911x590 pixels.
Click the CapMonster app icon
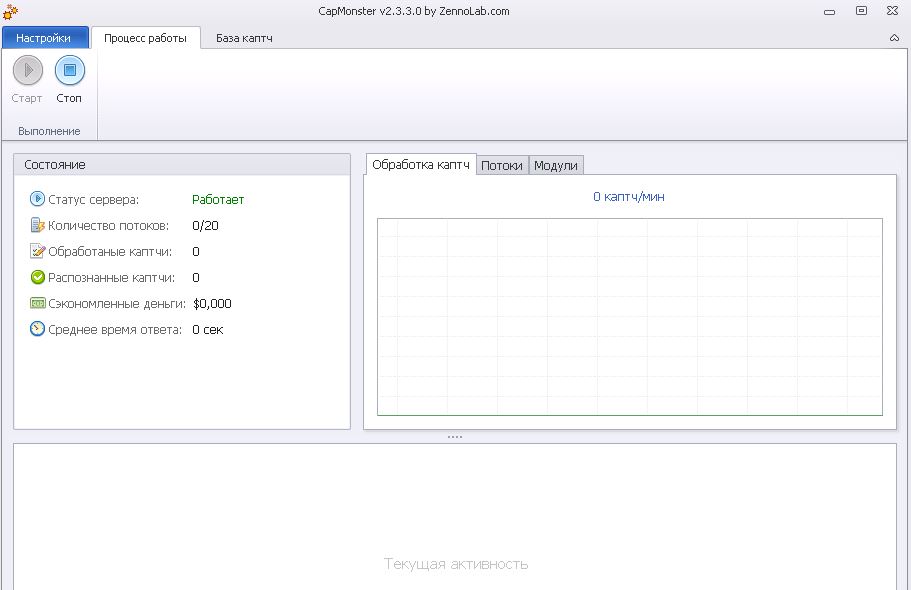point(10,11)
